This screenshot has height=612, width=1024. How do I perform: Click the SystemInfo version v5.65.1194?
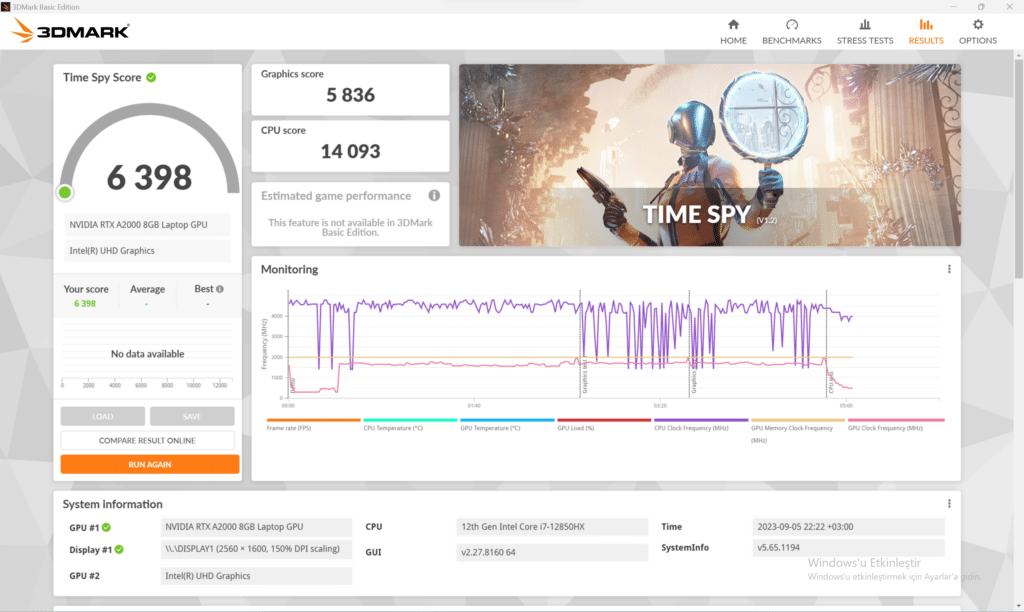(848, 547)
